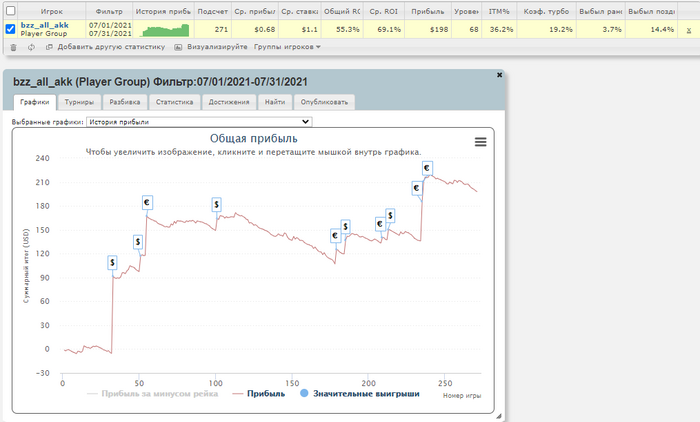The height and width of the screenshot is (422, 700).
Task: Click the refresh icon beside the trash
Action: point(31,47)
